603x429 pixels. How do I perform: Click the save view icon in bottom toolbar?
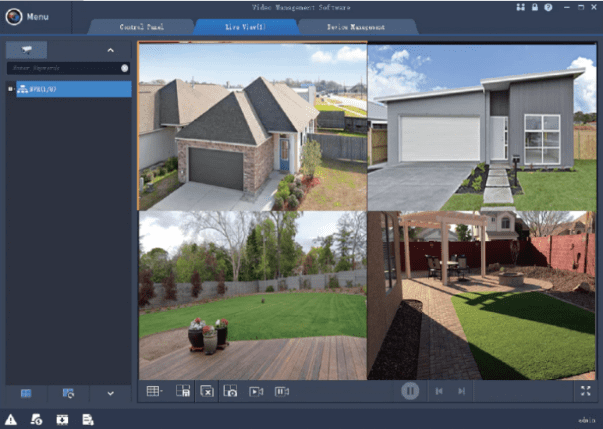(x=182, y=392)
